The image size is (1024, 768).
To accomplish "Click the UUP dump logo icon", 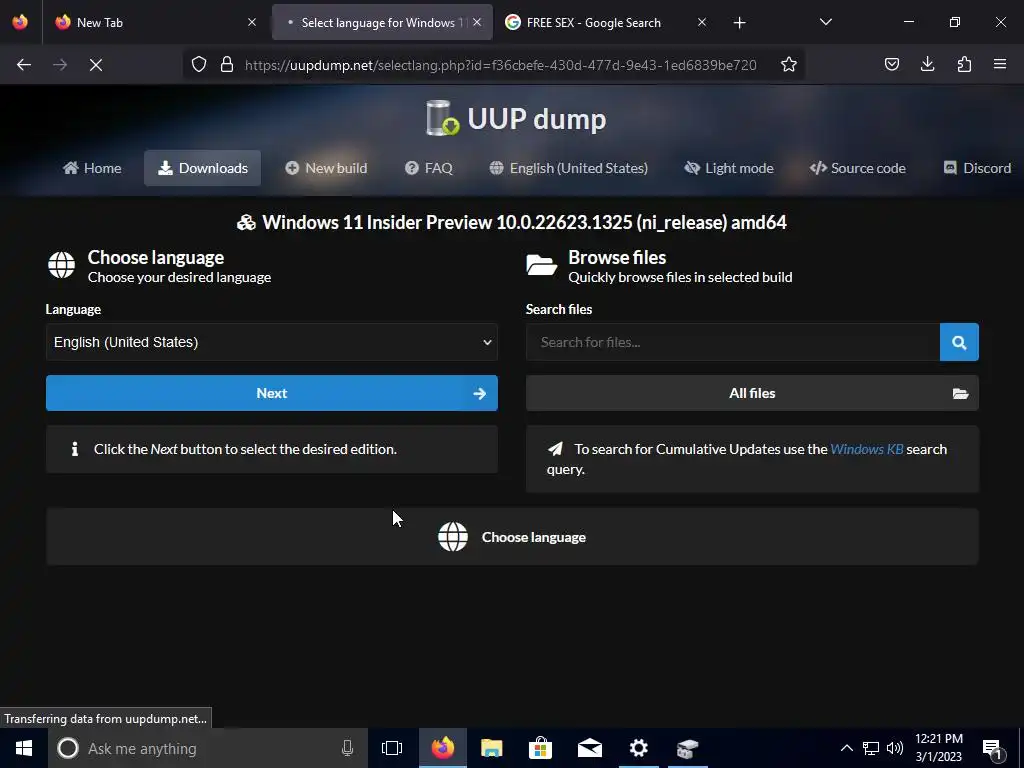I will click(x=442, y=118).
